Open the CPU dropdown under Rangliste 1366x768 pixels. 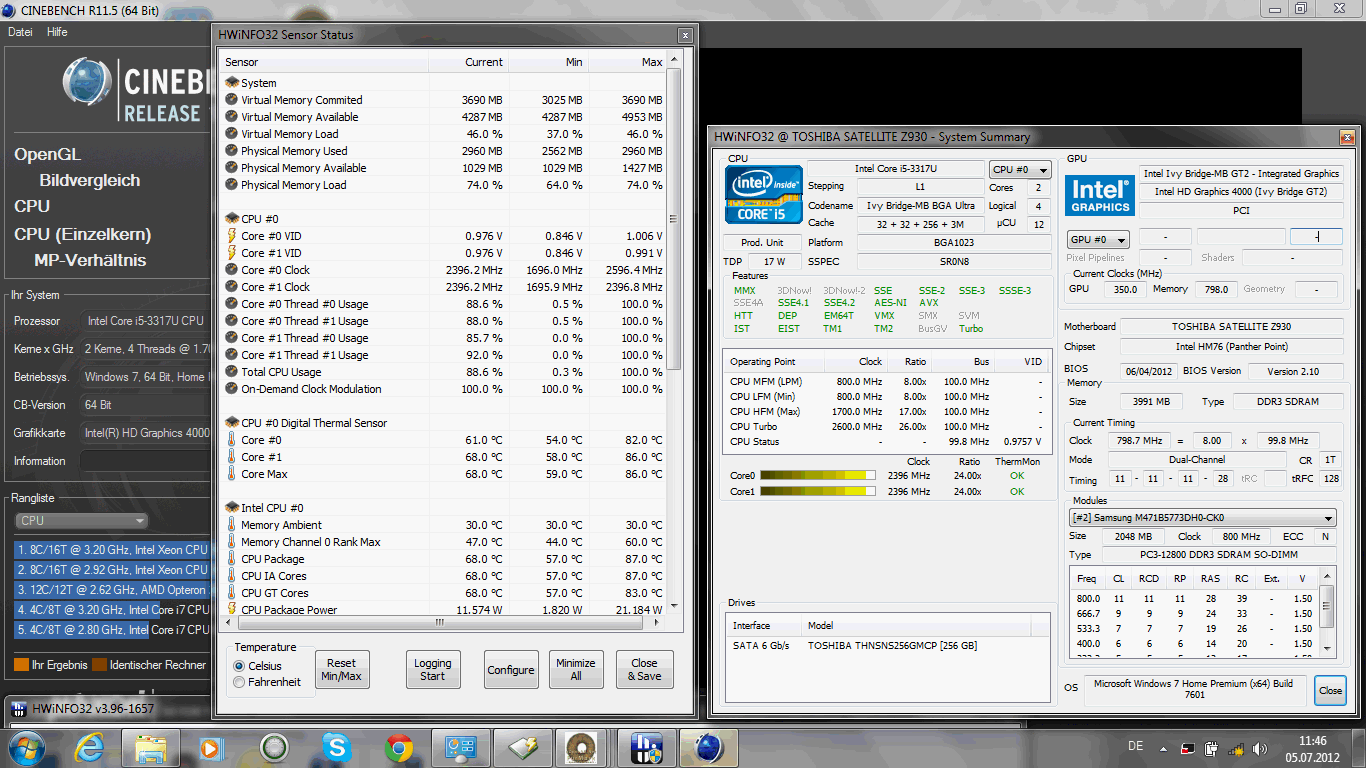[81, 521]
